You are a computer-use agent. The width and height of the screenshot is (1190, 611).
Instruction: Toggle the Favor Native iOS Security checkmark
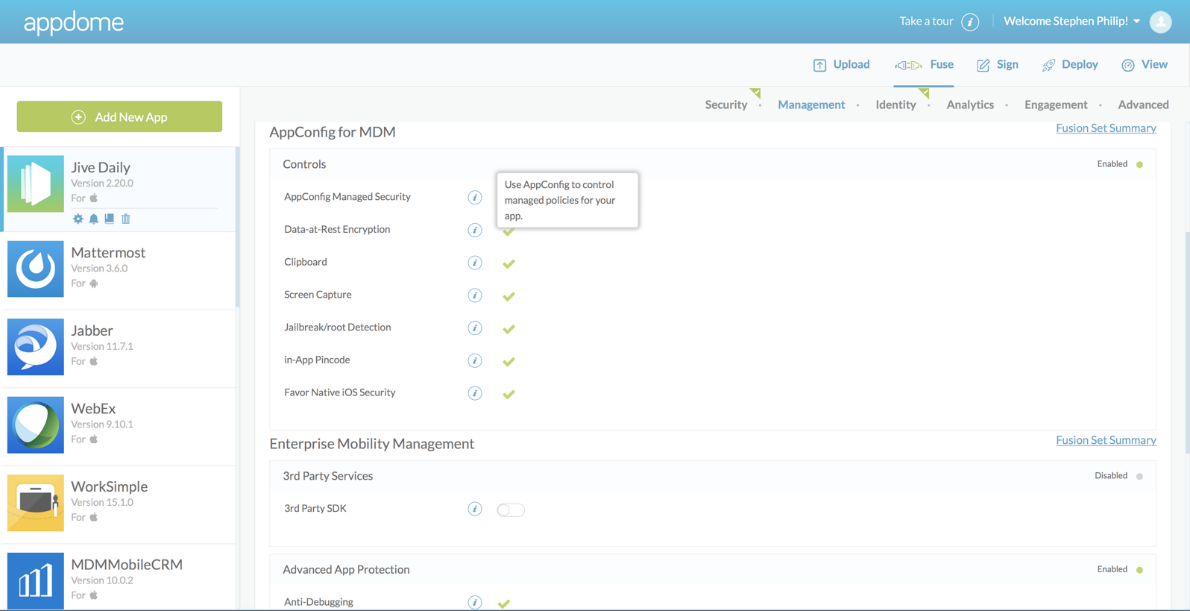(x=509, y=394)
